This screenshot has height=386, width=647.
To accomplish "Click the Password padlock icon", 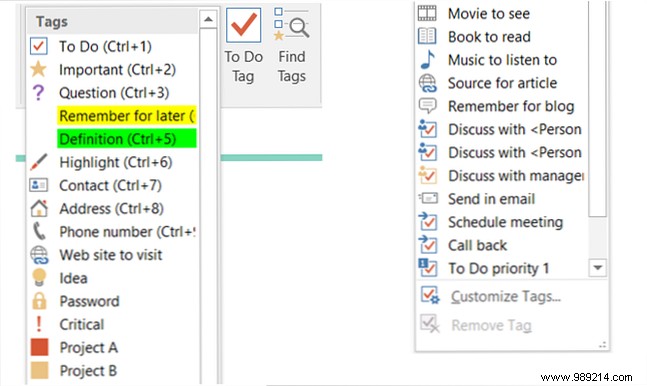I will click(39, 301).
